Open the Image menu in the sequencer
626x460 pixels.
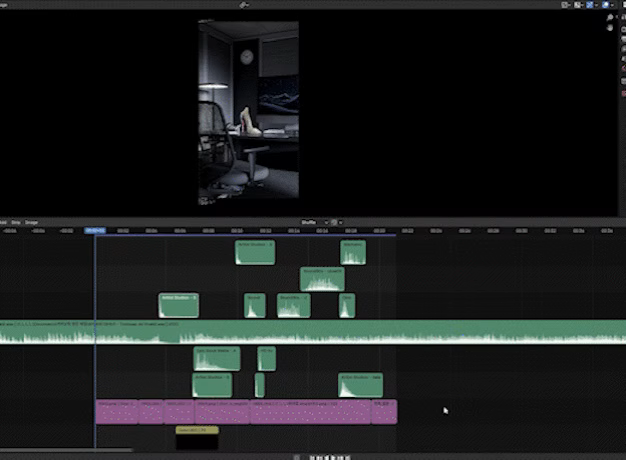click(32, 222)
